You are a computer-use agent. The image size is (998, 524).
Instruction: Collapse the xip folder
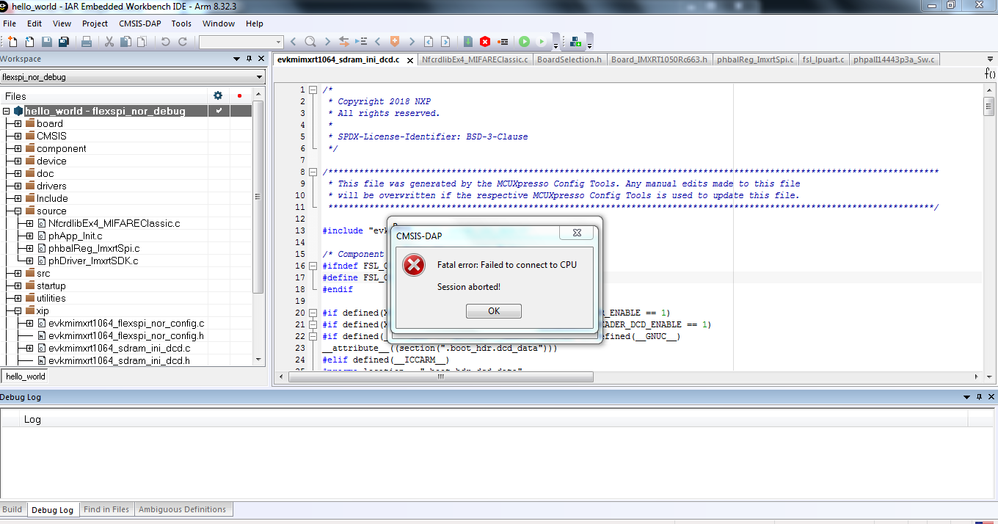pyautogui.click(x=18, y=311)
